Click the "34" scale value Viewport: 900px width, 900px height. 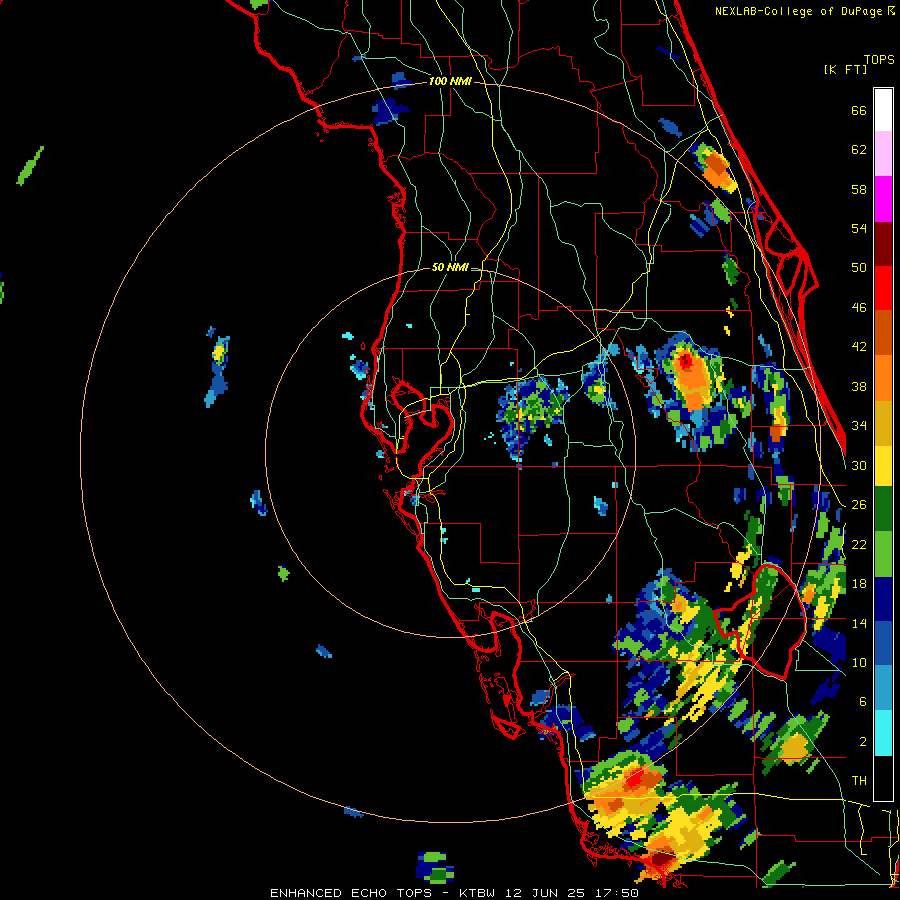pos(859,426)
